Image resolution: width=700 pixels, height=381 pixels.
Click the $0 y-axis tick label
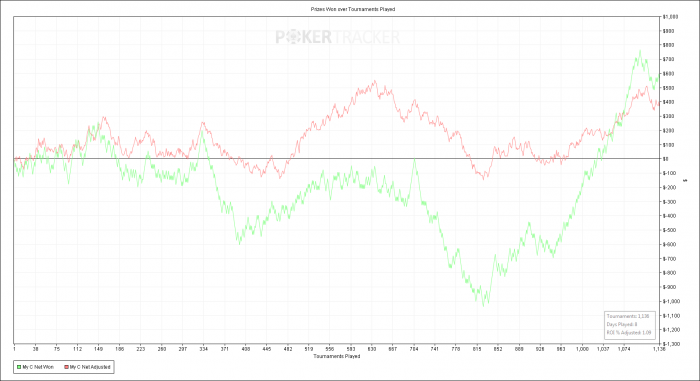tap(666, 159)
